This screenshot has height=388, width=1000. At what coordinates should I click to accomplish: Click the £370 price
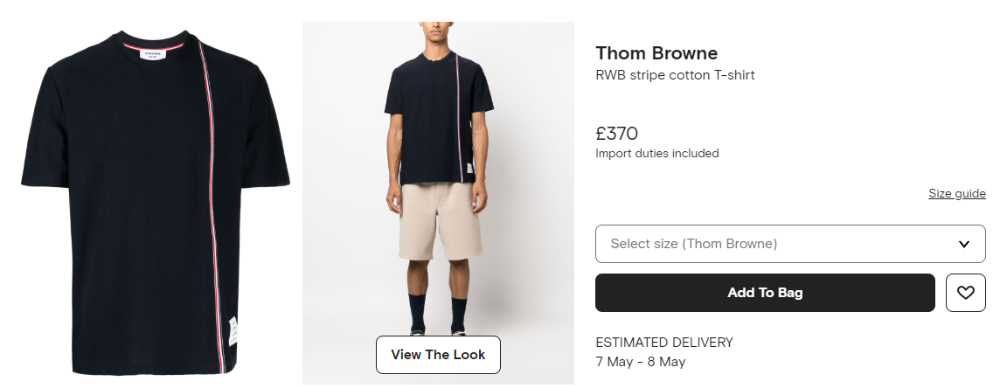(x=617, y=133)
